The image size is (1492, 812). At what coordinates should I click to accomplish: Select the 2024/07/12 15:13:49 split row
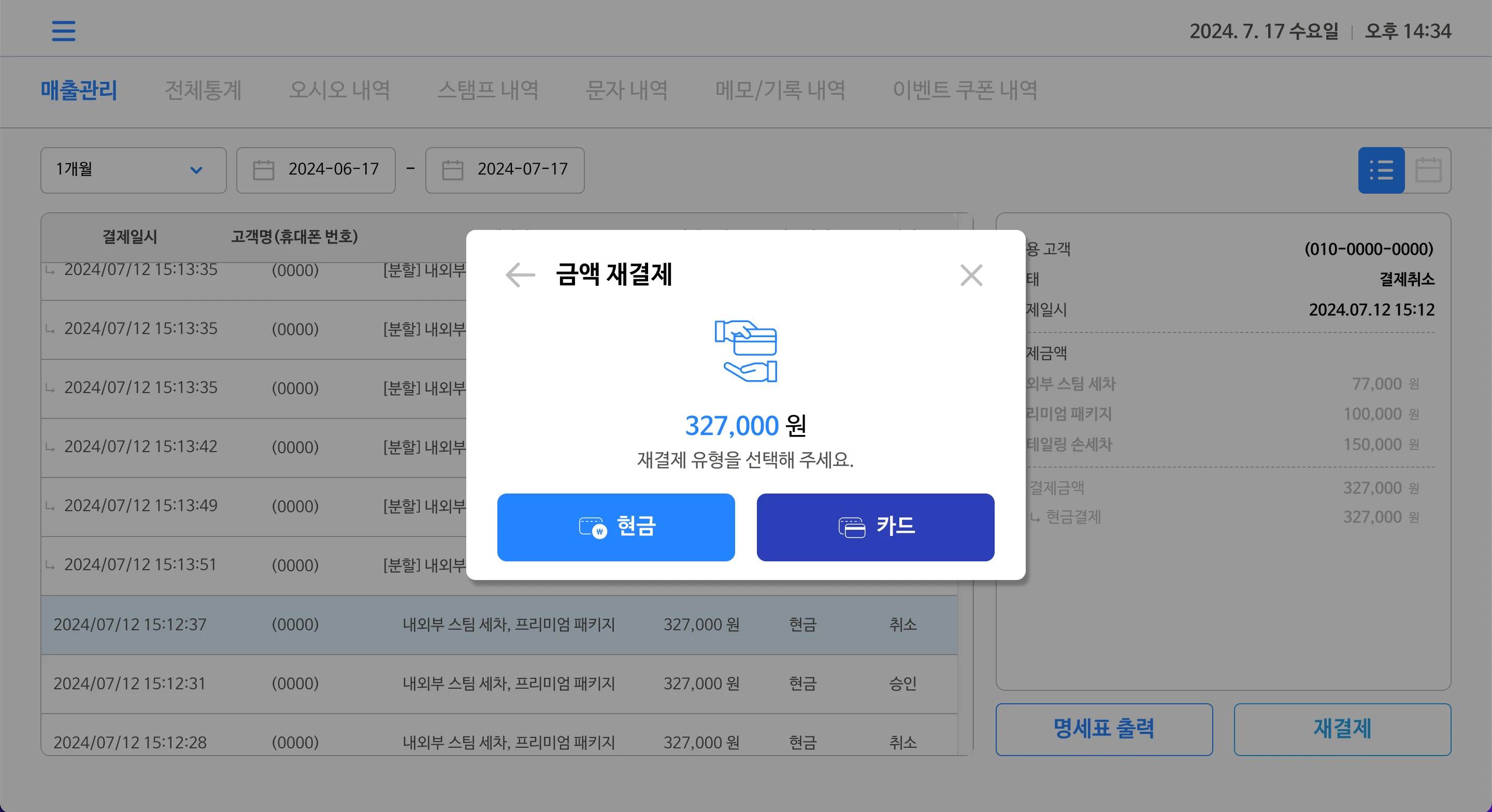tap(254, 506)
